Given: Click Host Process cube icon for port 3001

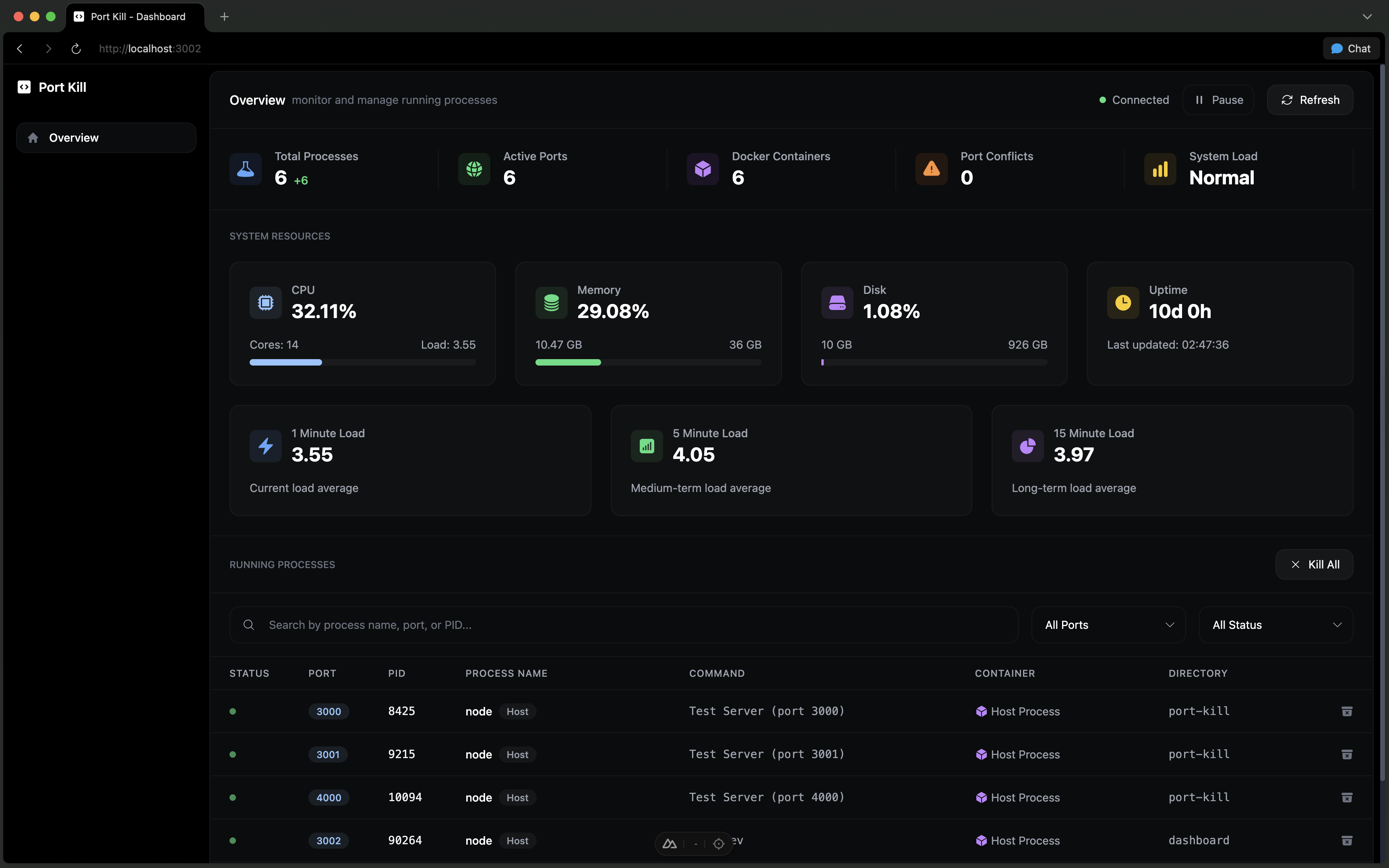Looking at the screenshot, I should coord(981,754).
